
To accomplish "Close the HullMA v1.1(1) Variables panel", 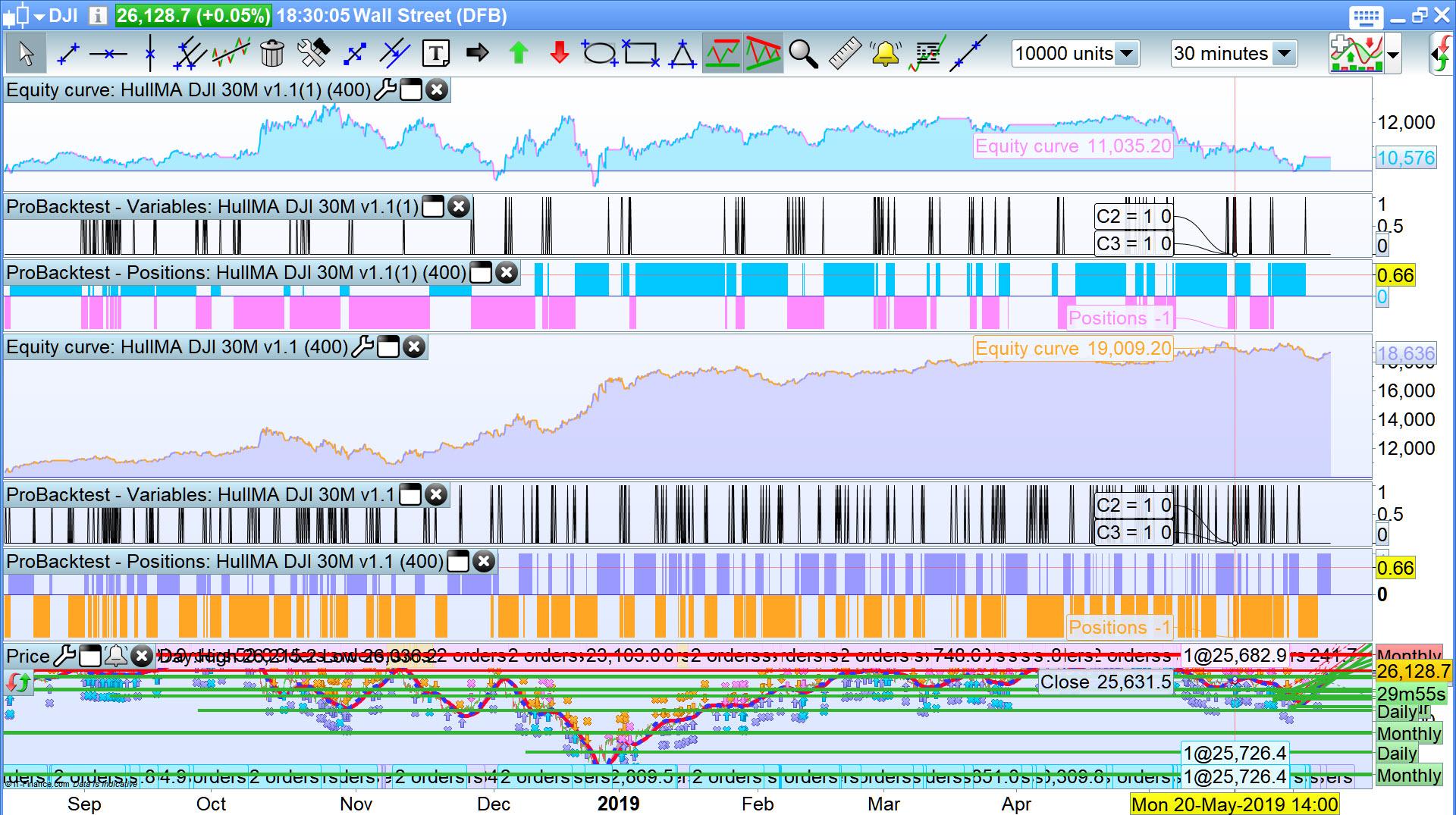I will coord(459,207).
